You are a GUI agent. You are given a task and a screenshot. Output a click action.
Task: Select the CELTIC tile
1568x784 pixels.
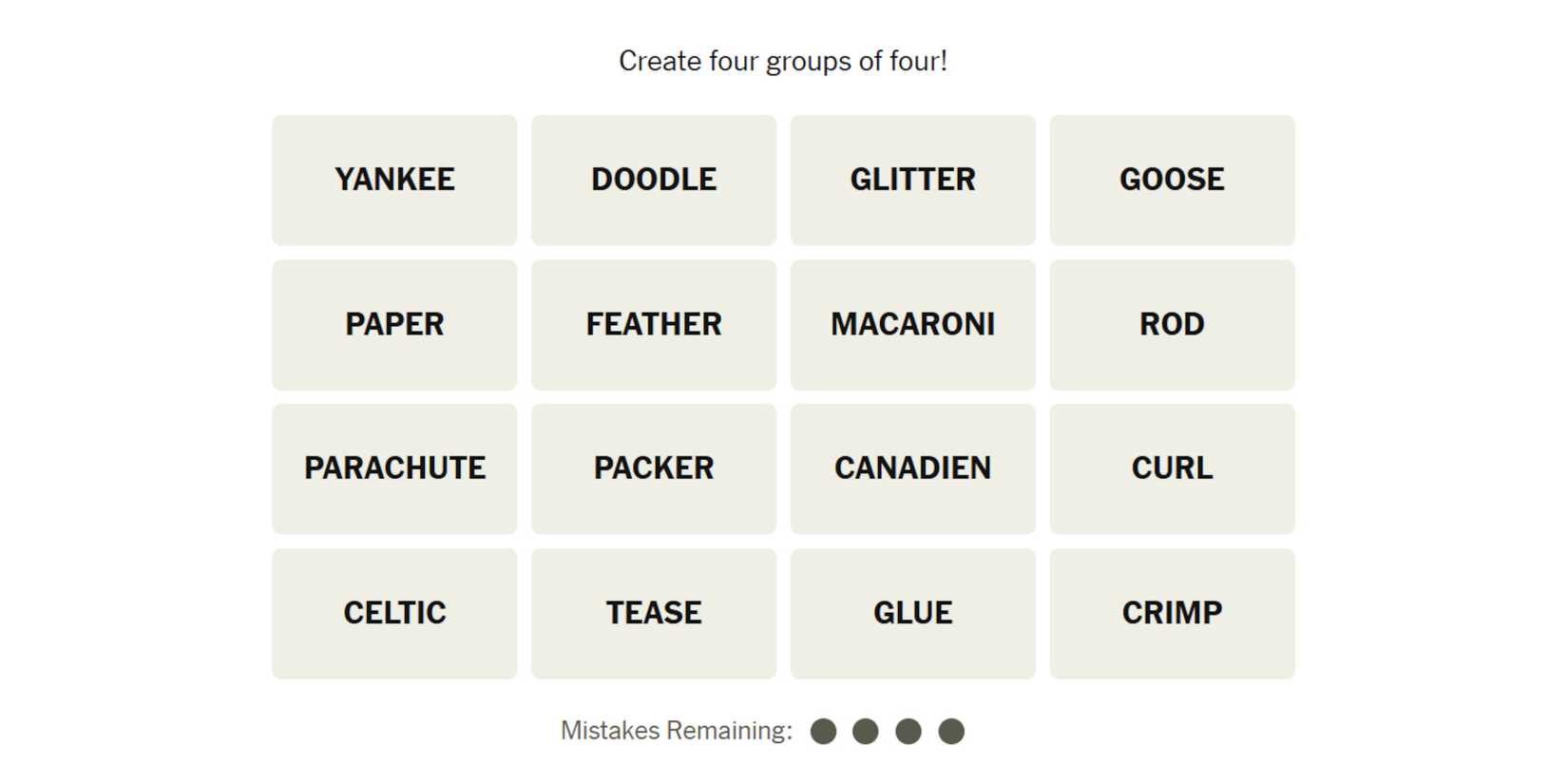[394, 613]
